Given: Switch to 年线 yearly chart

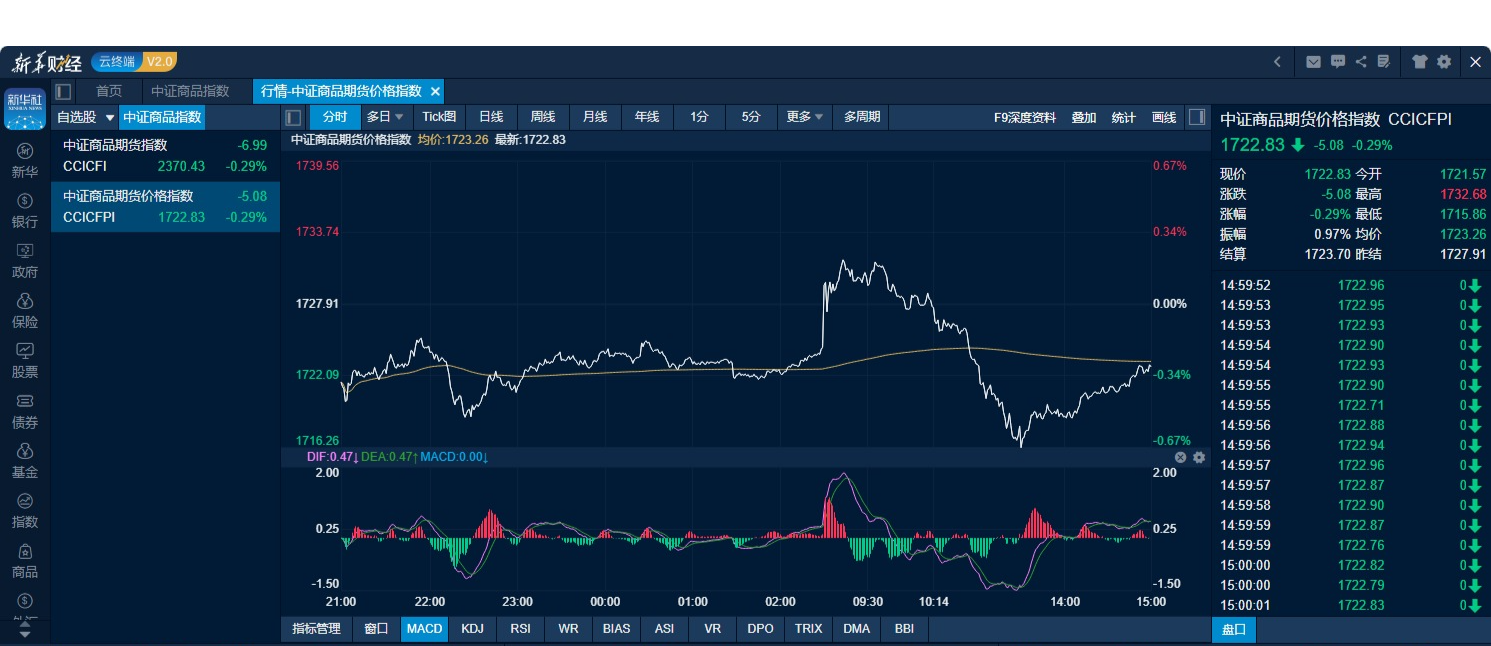Looking at the screenshot, I should click(x=647, y=117).
